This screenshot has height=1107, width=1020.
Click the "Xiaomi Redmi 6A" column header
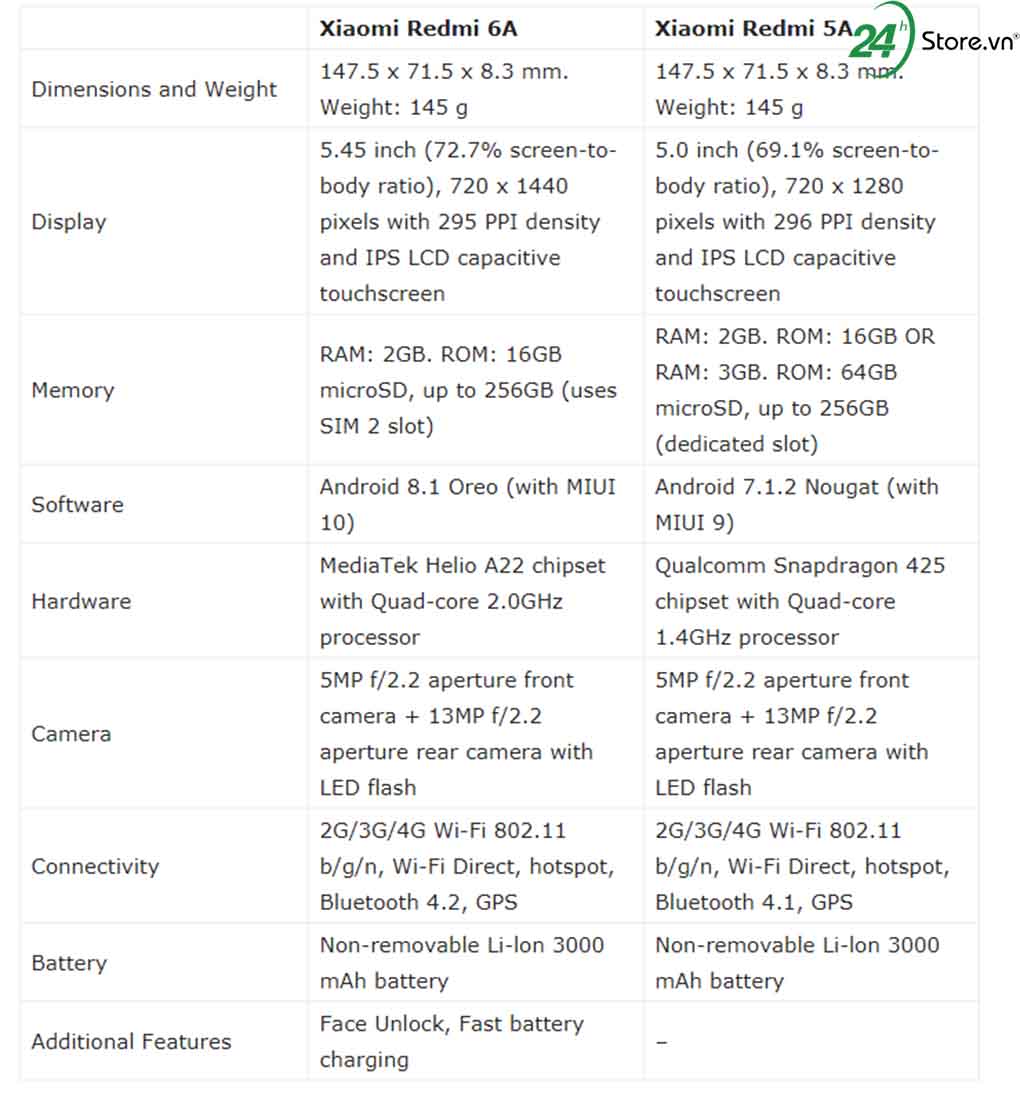click(418, 28)
